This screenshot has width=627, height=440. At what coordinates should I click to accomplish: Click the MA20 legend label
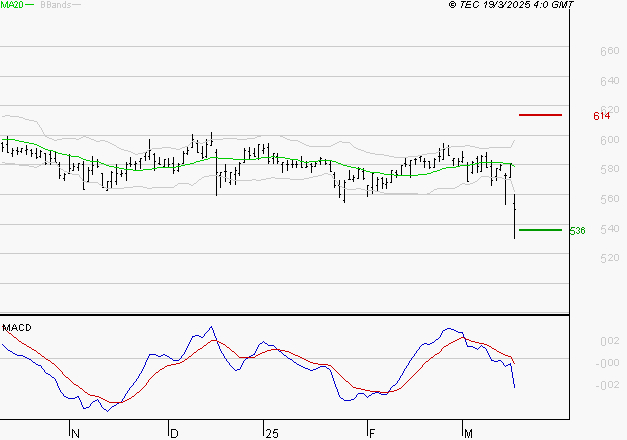[x=11, y=5]
